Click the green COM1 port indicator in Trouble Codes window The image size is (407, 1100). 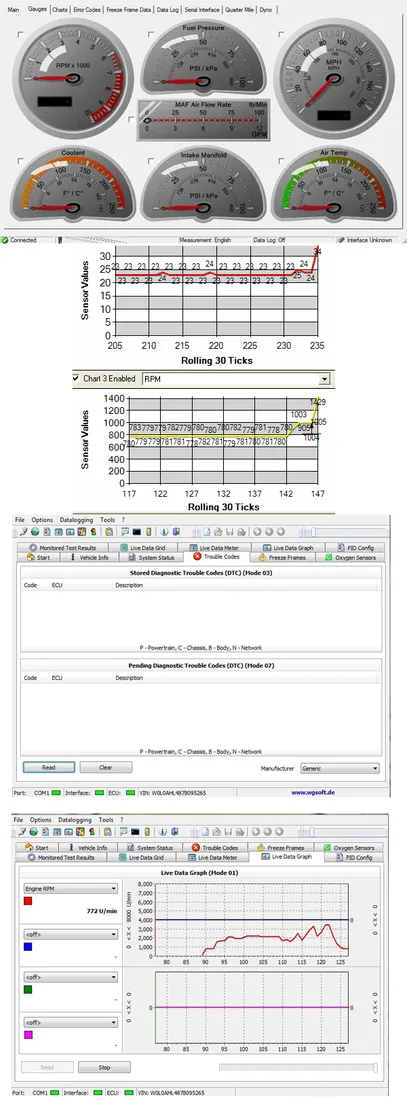55,792
